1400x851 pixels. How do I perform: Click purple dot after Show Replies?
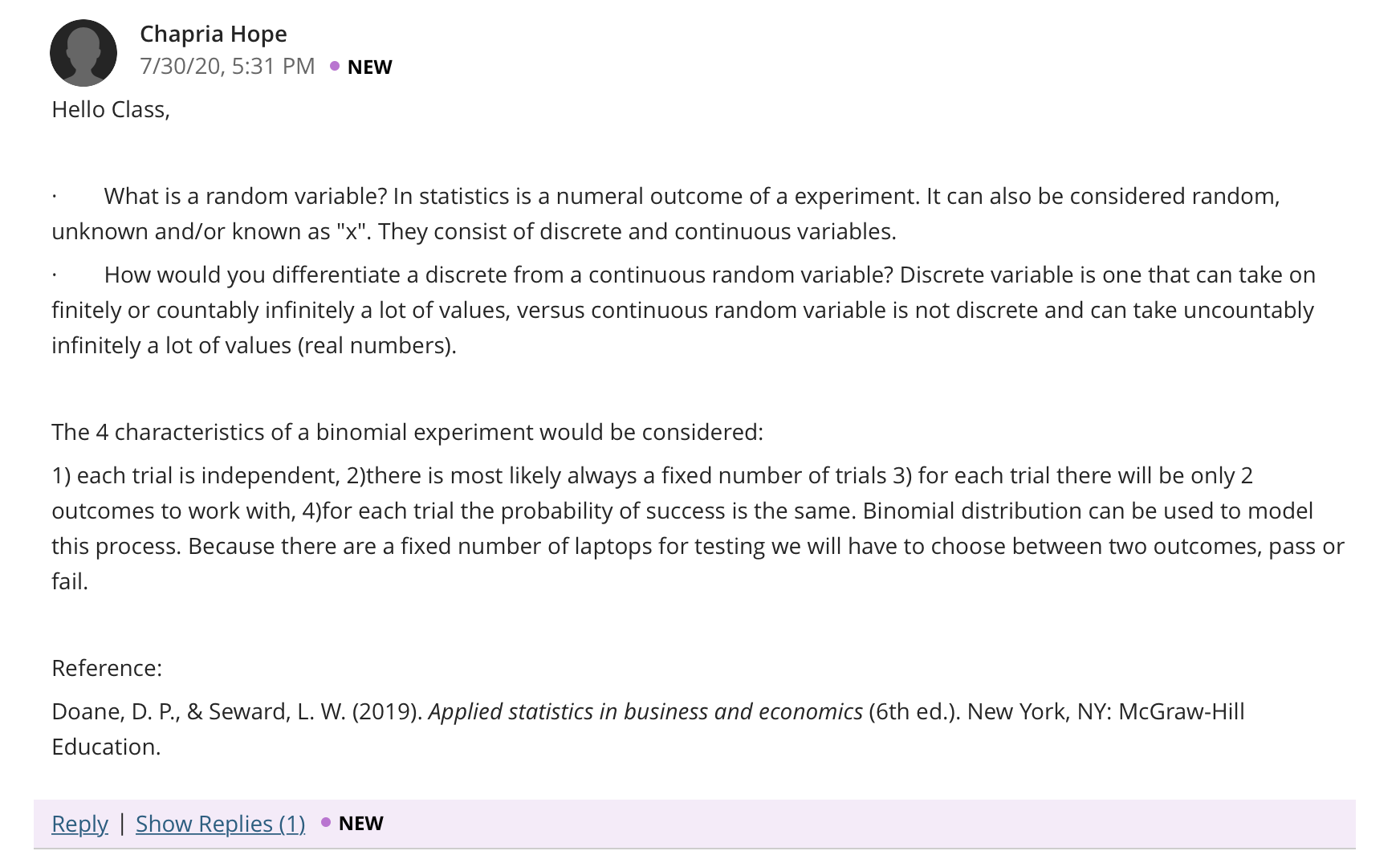pos(326,822)
